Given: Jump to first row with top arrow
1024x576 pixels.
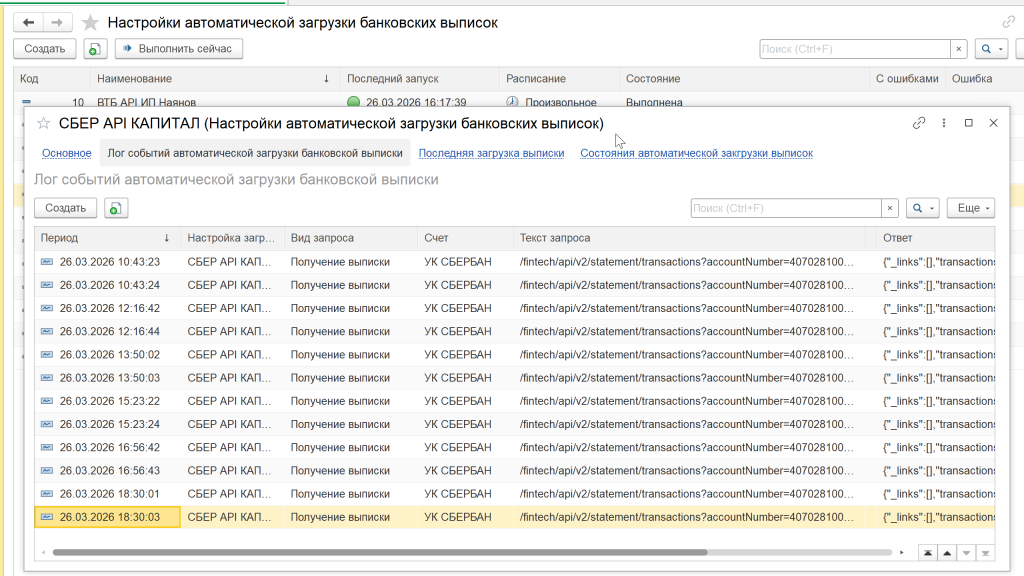Looking at the screenshot, I should click(x=929, y=552).
